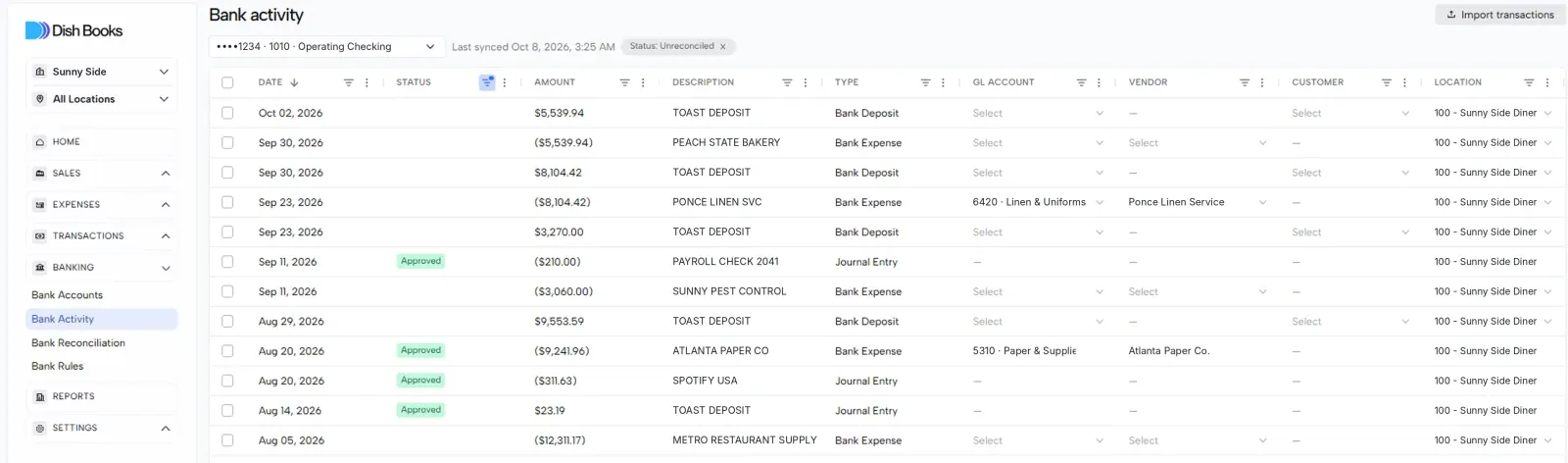
Task: Click Approved badge on PAYROLL CHECK 2041
Action: coord(420,261)
